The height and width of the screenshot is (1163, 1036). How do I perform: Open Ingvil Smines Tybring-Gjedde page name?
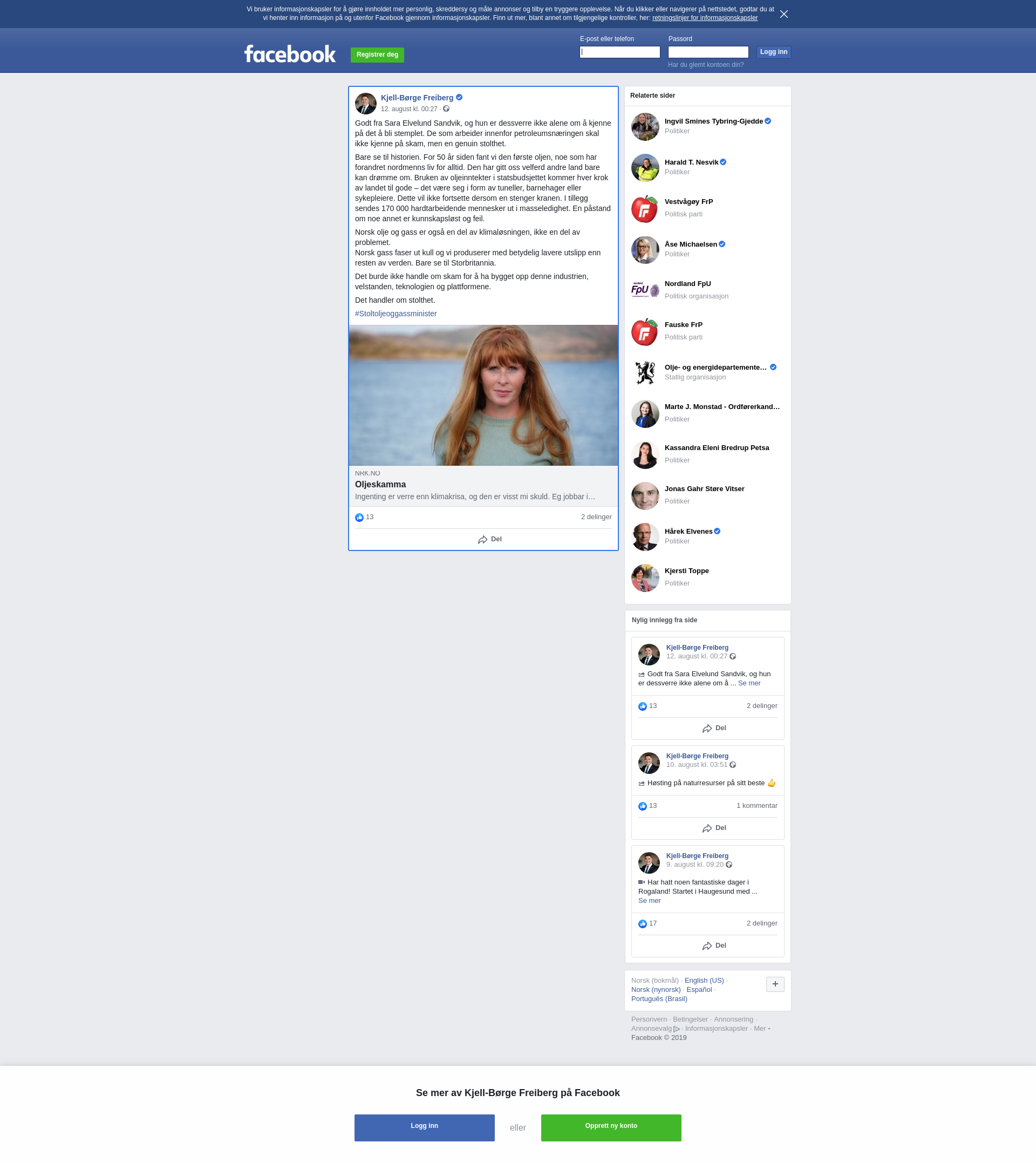713,121
